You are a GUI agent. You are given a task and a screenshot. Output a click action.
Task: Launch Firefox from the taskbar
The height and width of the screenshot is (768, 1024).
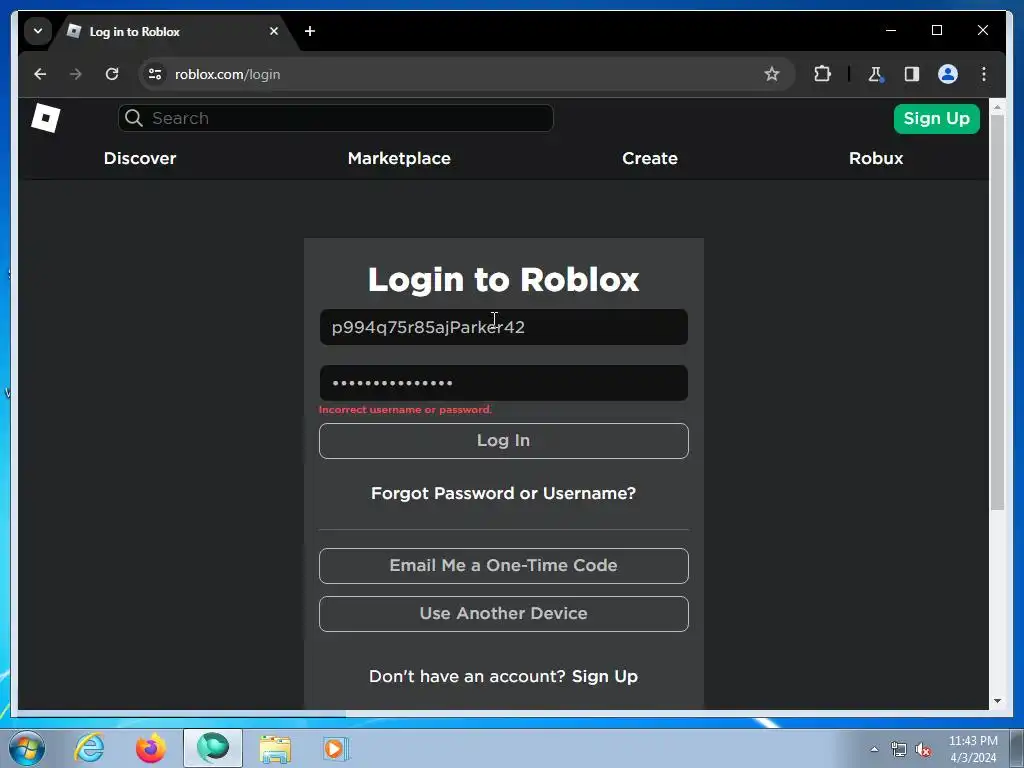coord(151,748)
